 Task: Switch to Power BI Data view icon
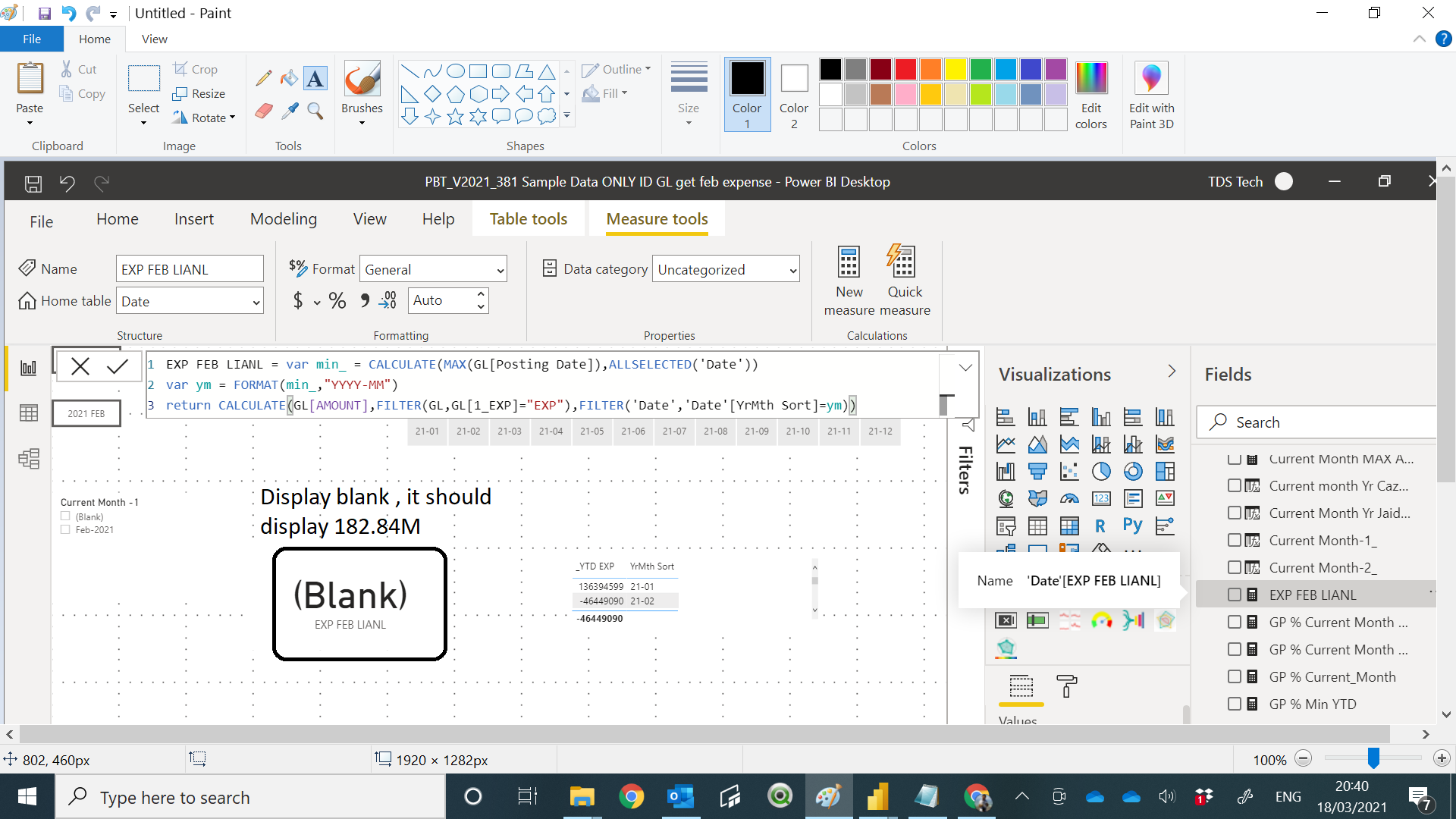pyautogui.click(x=29, y=413)
